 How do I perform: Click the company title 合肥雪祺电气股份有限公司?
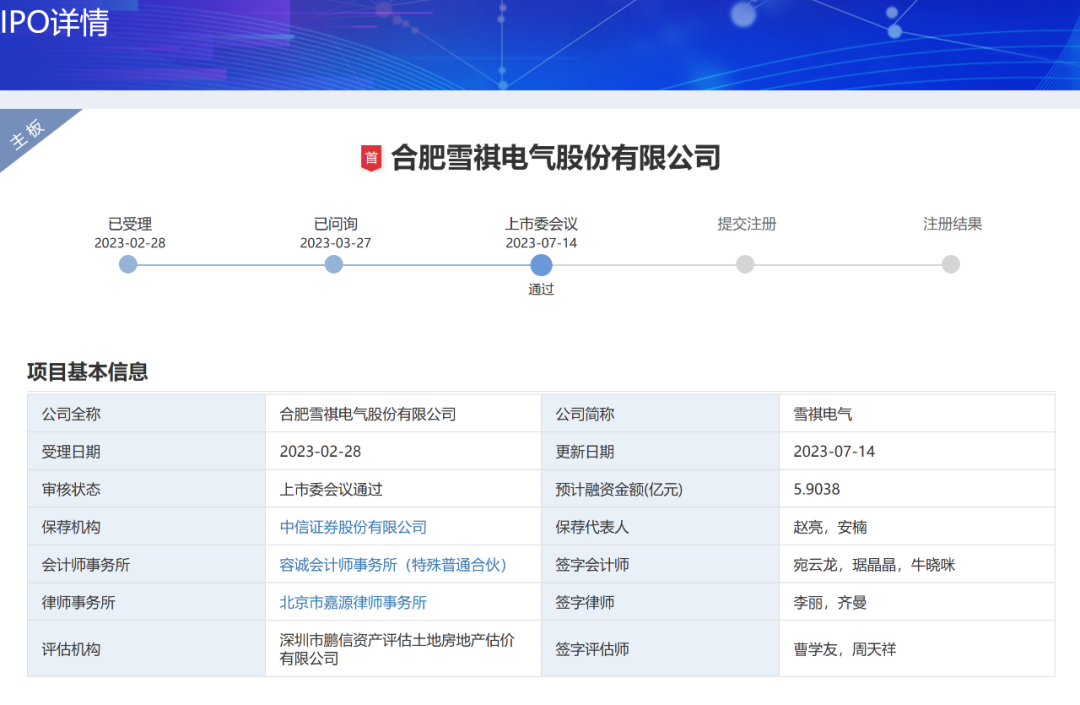tap(555, 158)
